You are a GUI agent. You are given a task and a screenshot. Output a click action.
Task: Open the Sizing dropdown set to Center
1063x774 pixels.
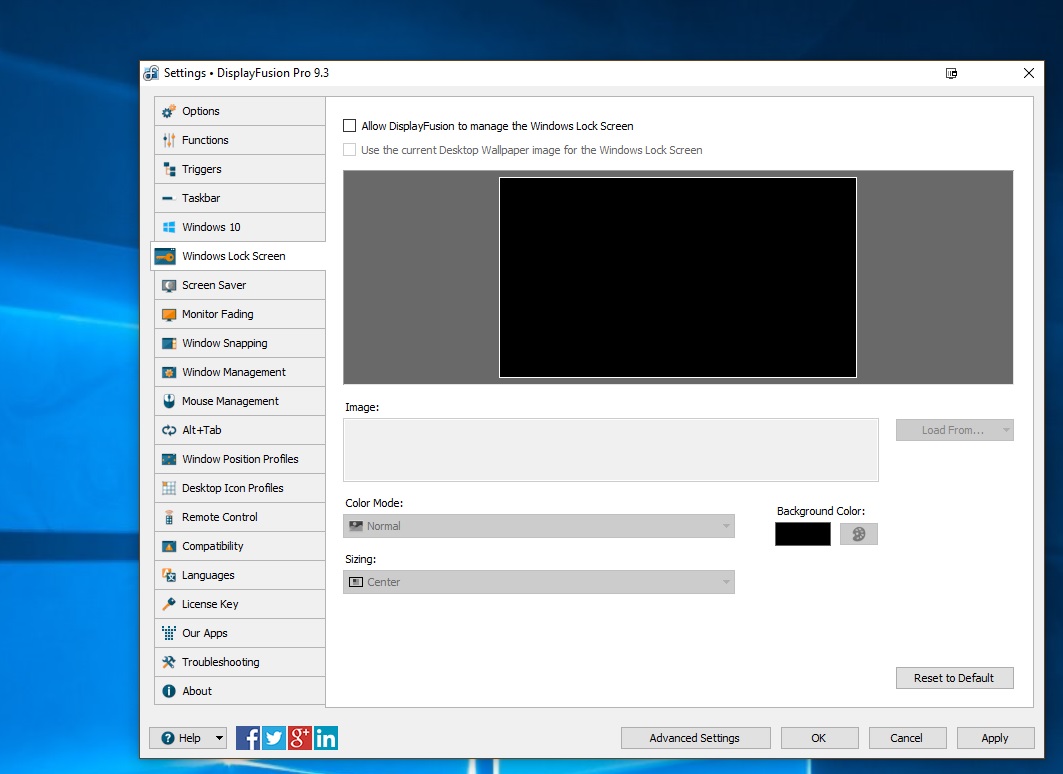[x=538, y=582]
